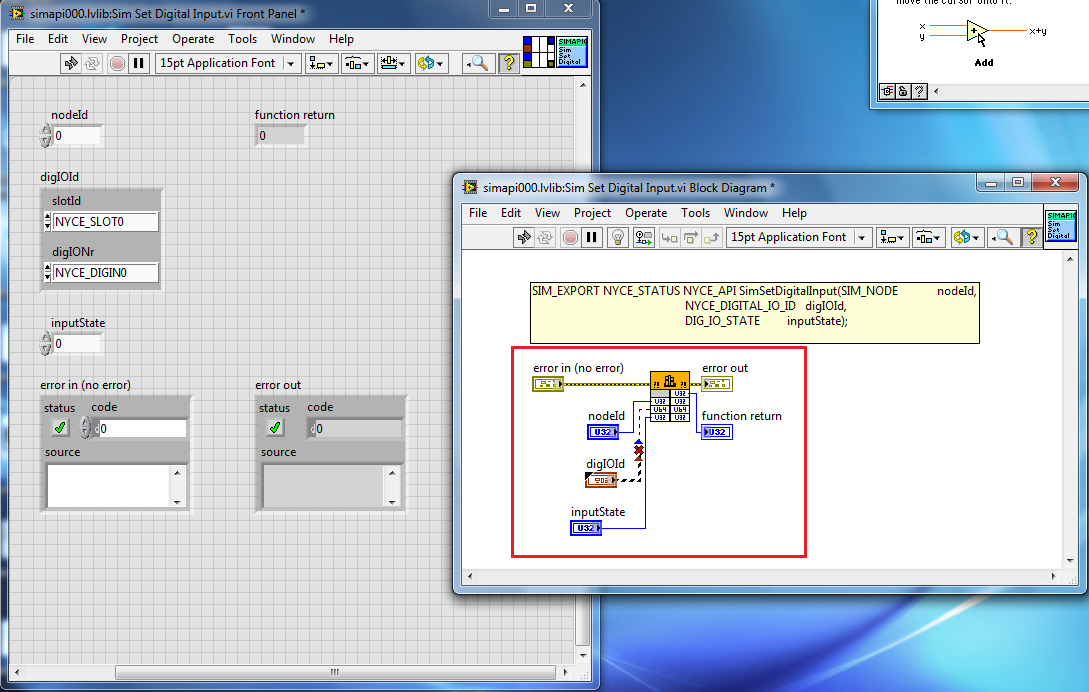Open File menu in Front Panel
1089x692 pixels.
25,39
